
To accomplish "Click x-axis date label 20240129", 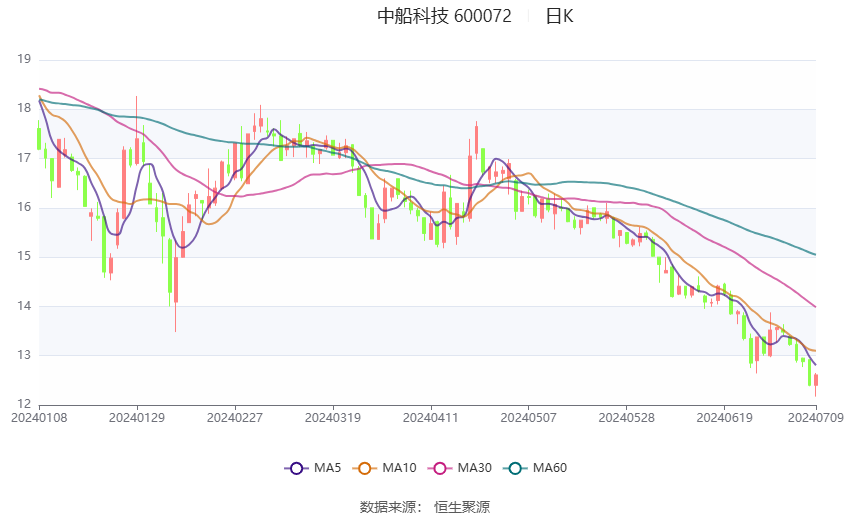I will (137, 418).
